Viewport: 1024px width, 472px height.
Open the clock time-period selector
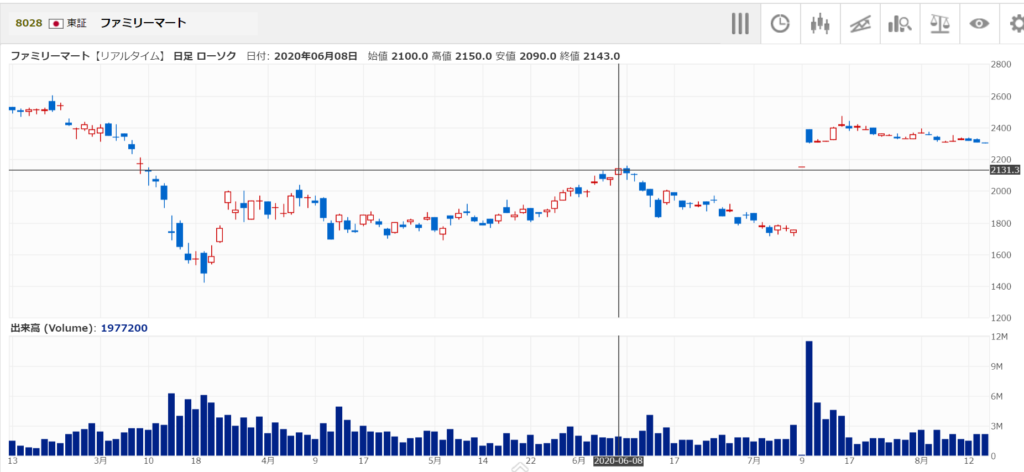point(780,24)
